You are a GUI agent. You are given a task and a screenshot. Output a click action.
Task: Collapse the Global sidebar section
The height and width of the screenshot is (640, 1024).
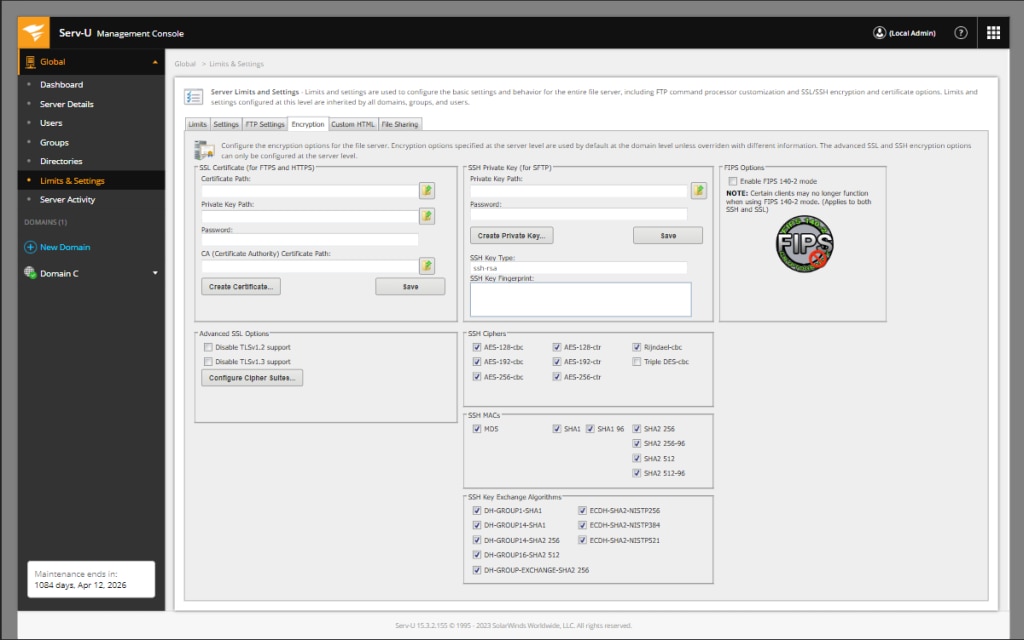155,61
